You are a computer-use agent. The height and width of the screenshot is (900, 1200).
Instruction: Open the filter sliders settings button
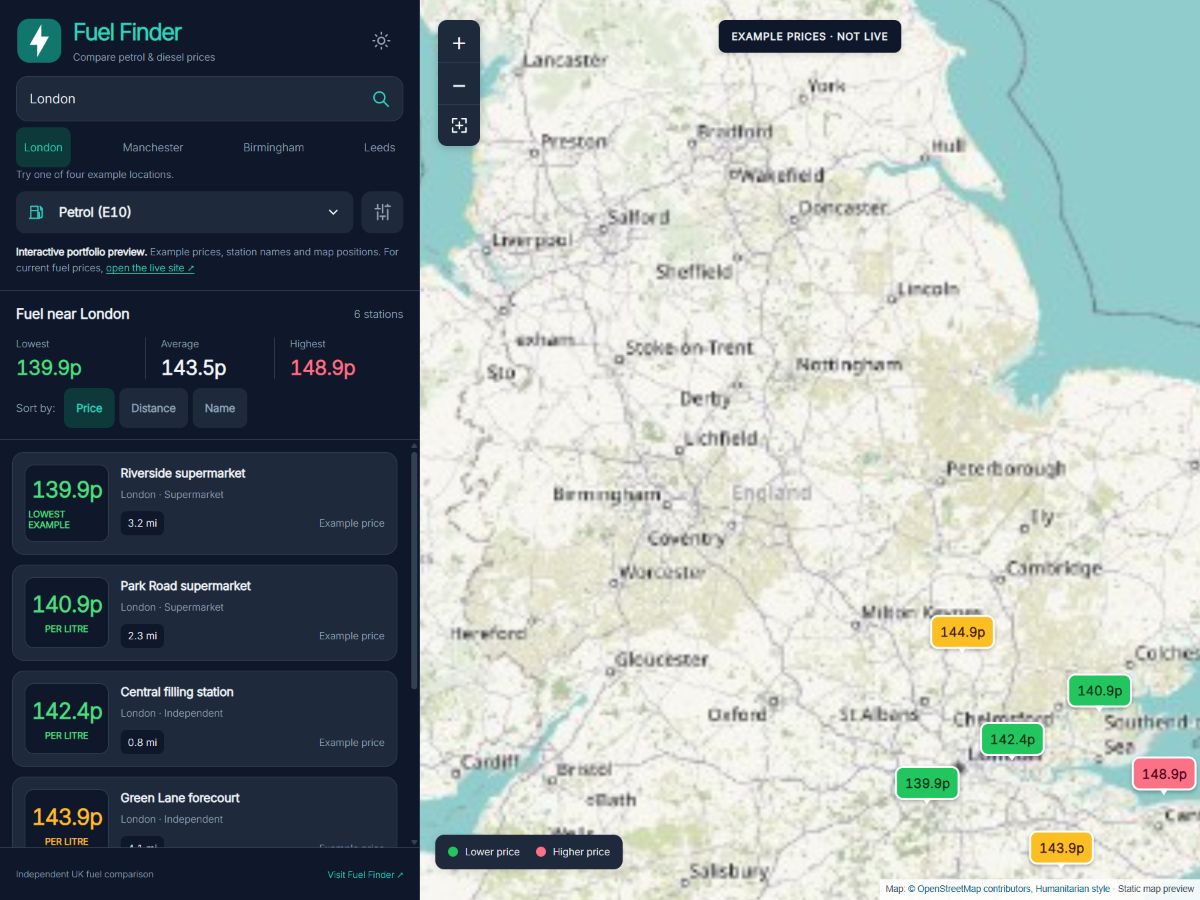click(382, 212)
